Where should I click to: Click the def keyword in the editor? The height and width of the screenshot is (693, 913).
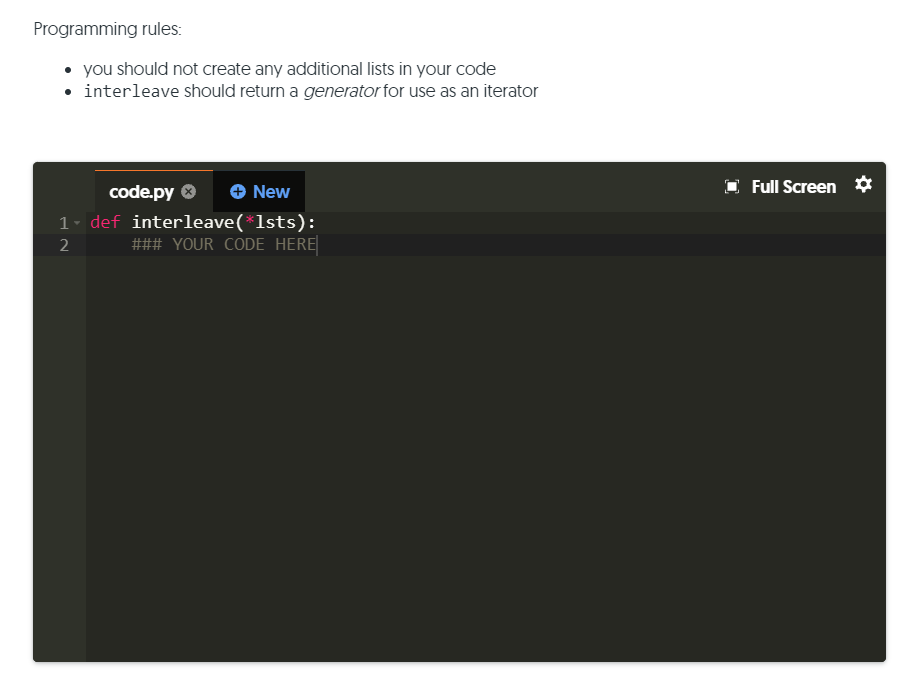coord(105,222)
